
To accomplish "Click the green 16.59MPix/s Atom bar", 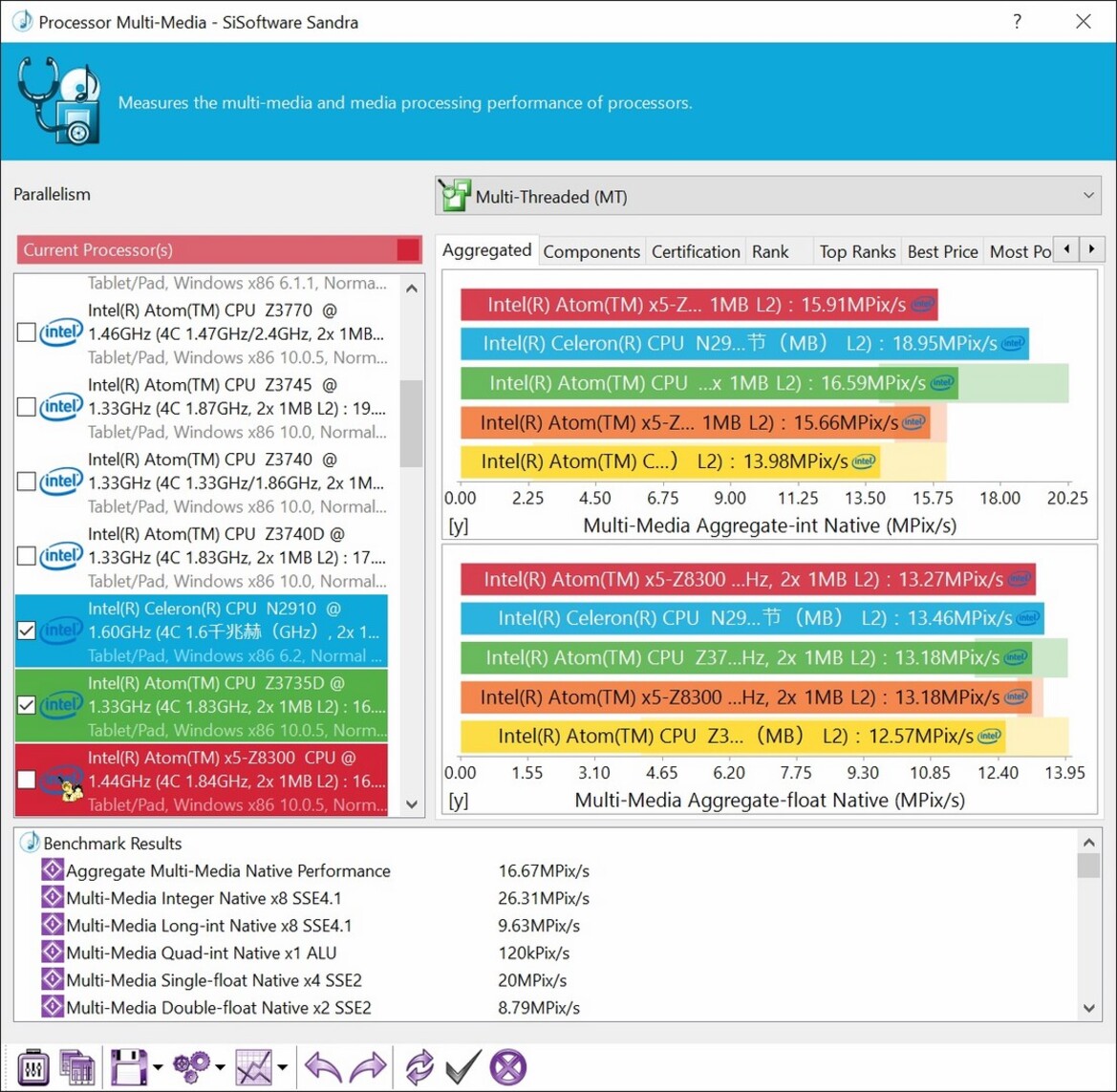I will tap(709, 383).
